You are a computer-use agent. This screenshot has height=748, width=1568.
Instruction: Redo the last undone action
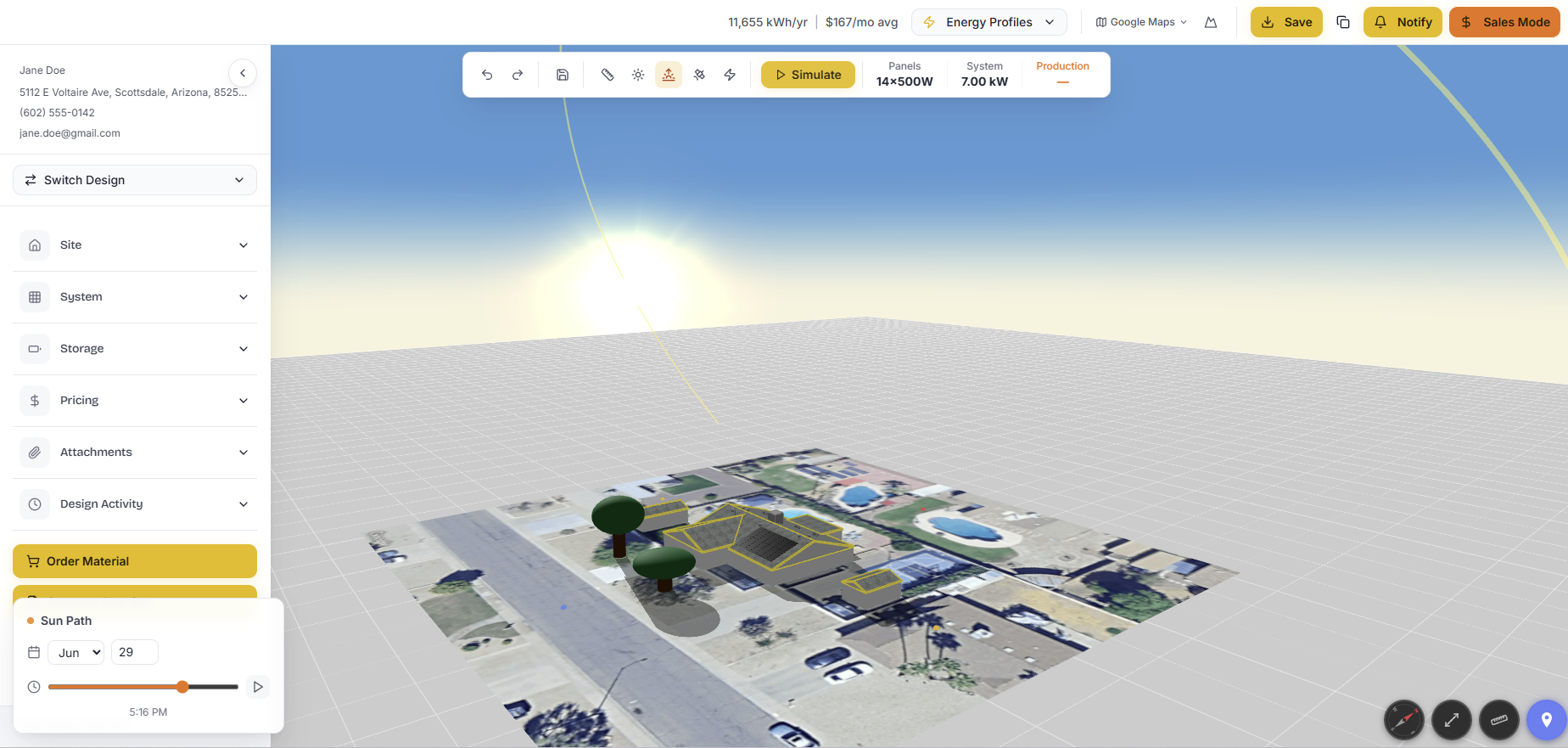[x=518, y=75]
